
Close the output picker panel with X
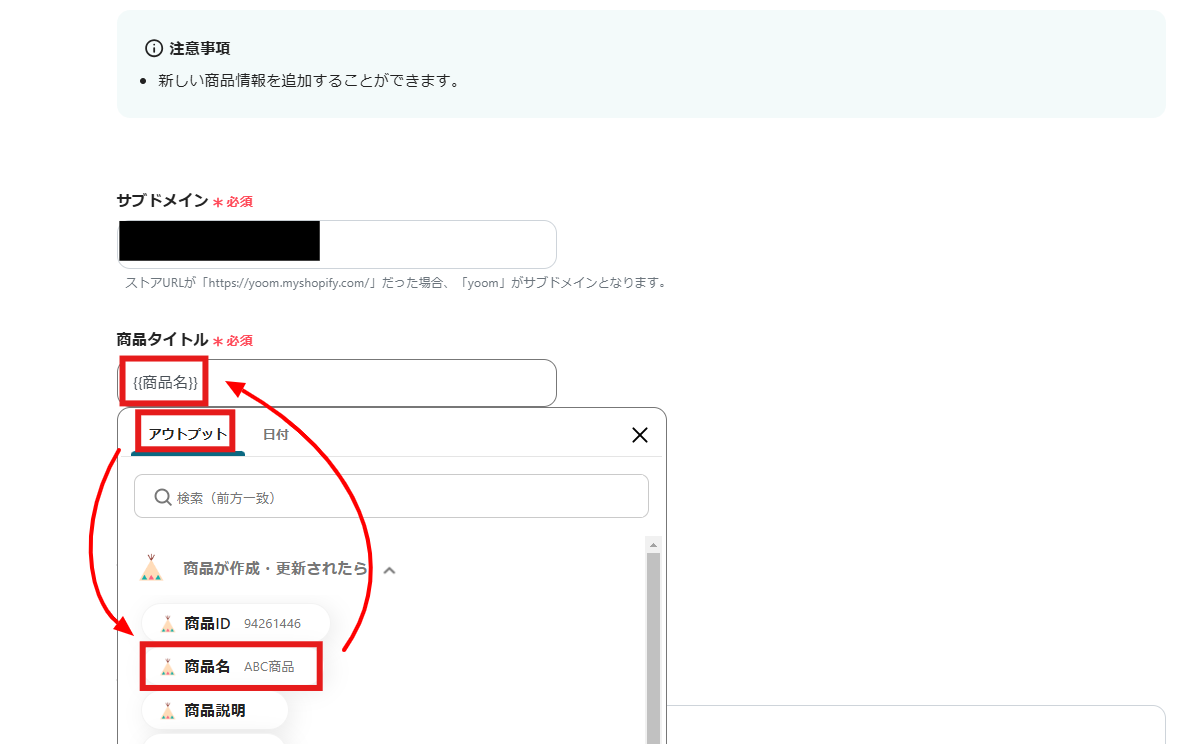640,435
